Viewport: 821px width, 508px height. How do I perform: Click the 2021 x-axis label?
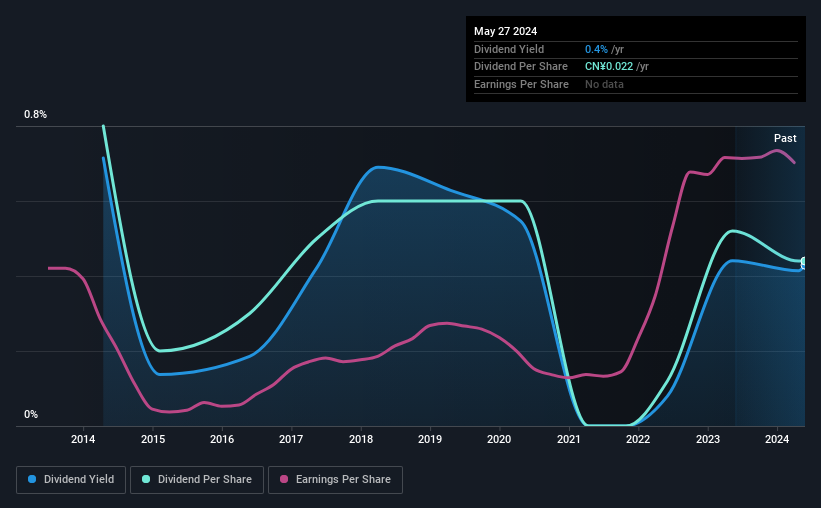[569, 439]
